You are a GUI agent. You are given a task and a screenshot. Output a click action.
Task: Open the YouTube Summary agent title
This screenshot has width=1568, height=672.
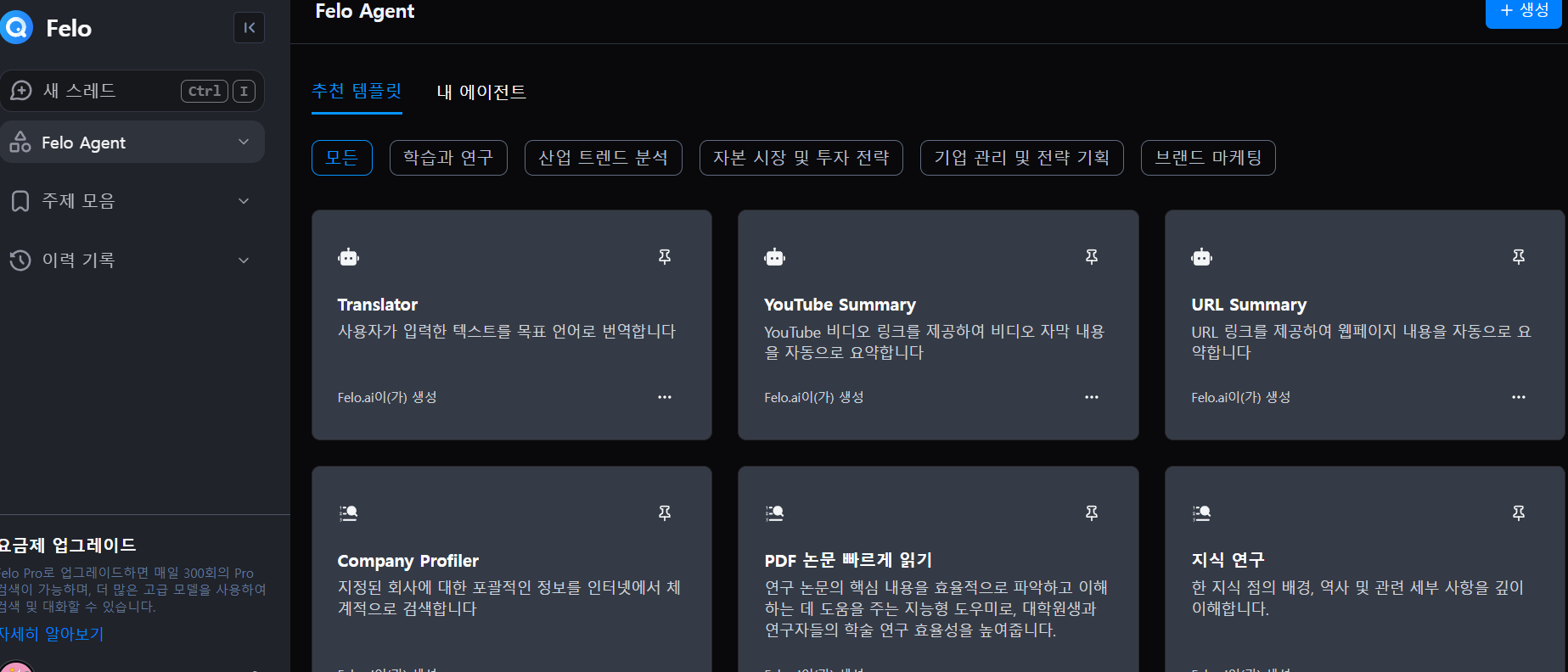click(x=840, y=305)
